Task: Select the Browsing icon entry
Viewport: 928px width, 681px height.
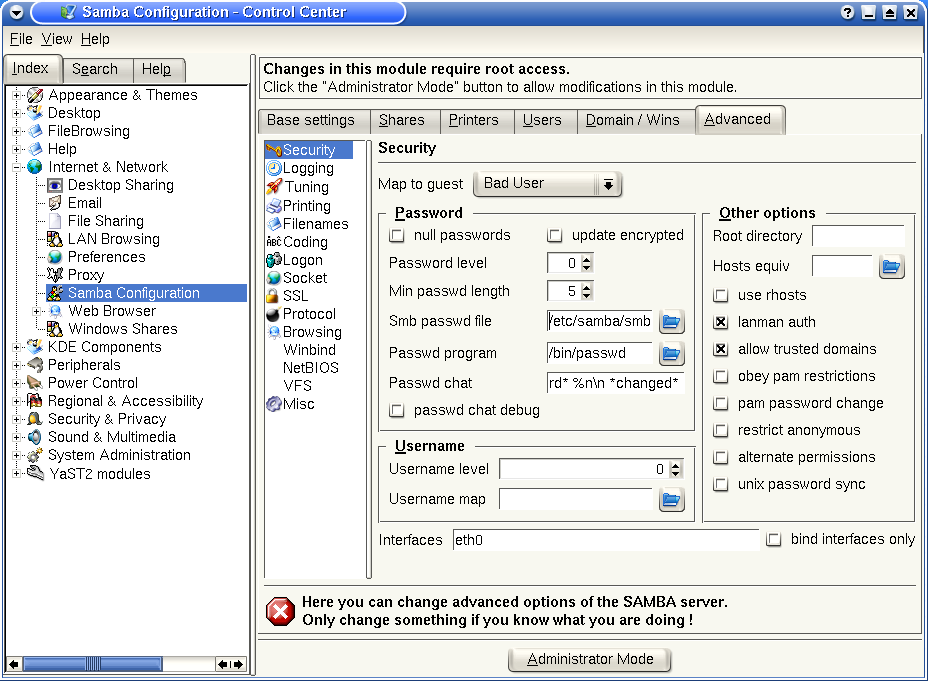Action: [274, 332]
